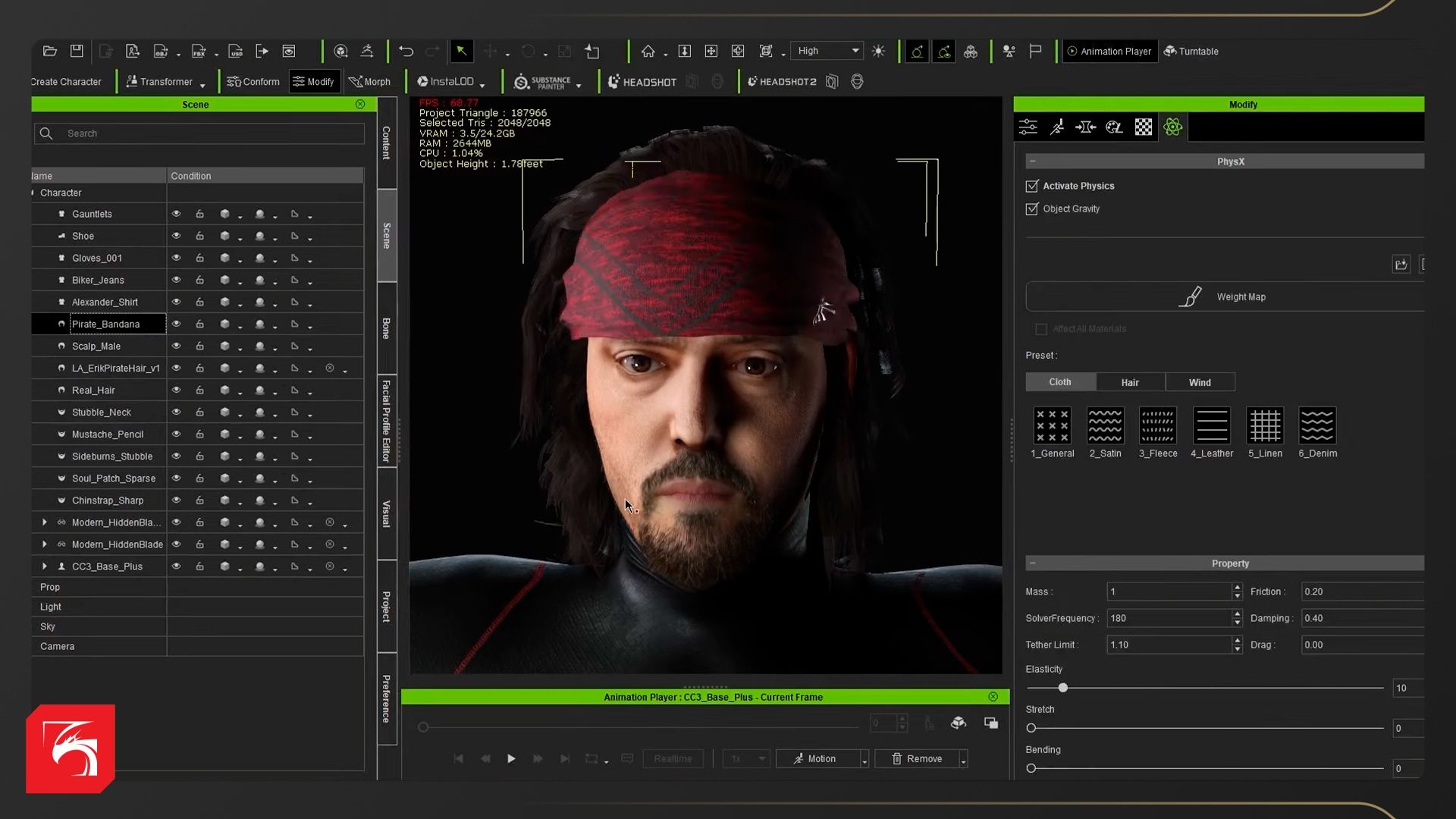Open the Bone side tab
Viewport: 1456px width, 819px height.
click(x=387, y=328)
